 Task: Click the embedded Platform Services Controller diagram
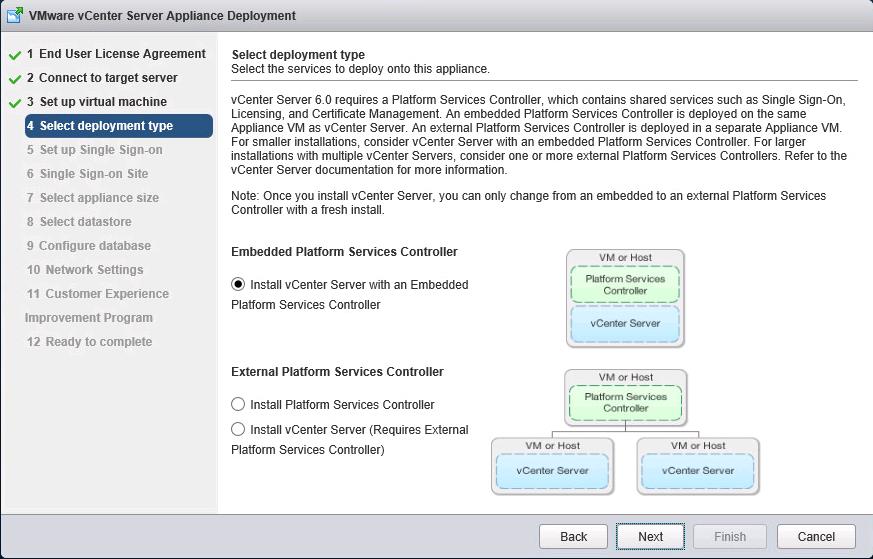tap(625, 298)
